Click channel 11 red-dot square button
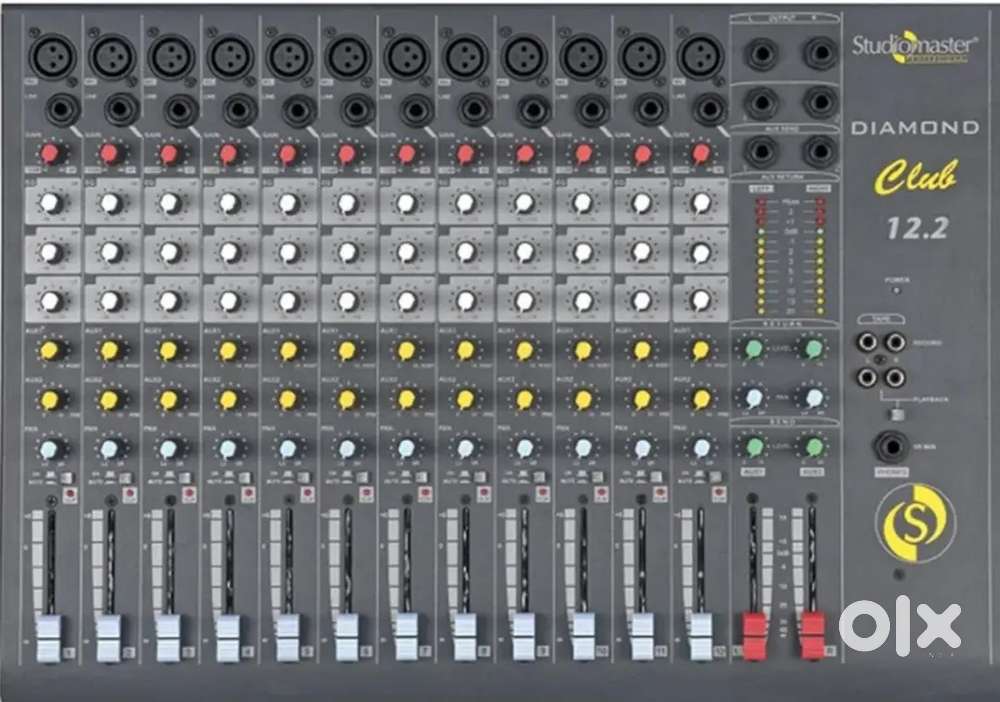 click(660, 494)
